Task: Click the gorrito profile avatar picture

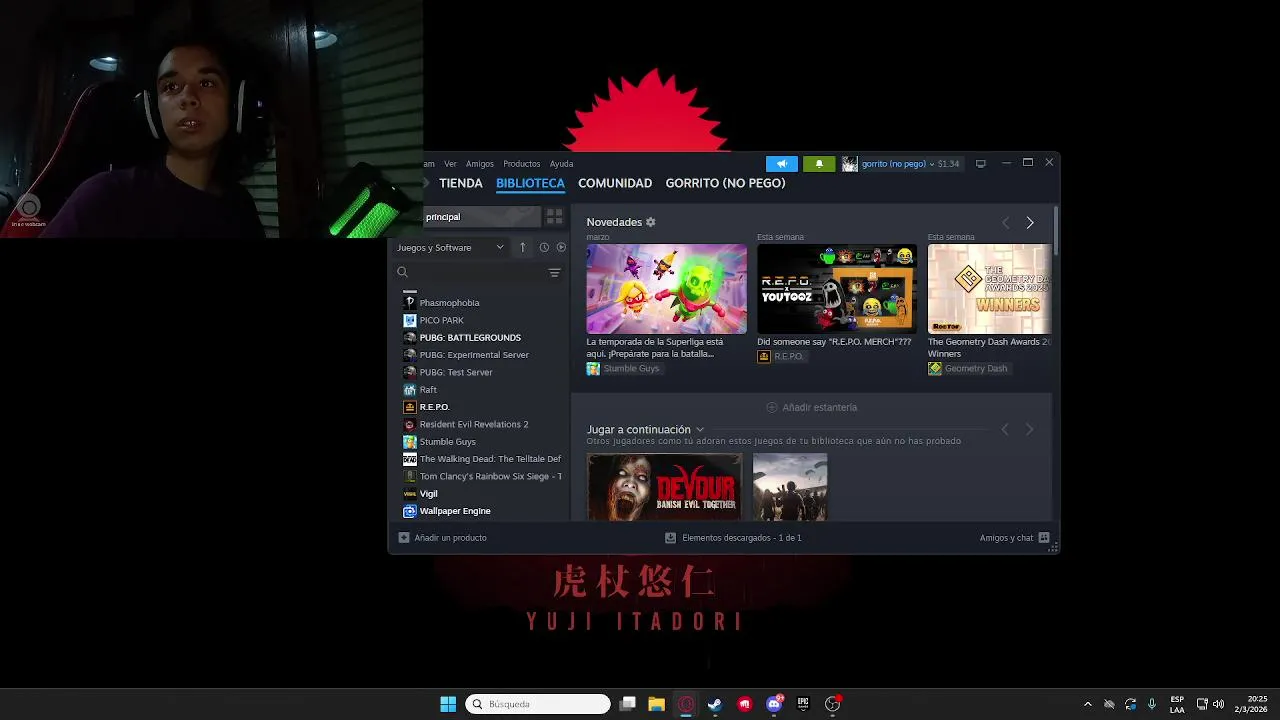Action: pos(849,164)
